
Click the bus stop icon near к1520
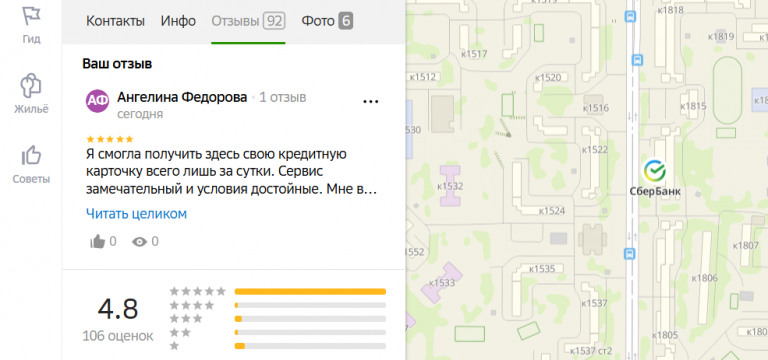point(637,60)
